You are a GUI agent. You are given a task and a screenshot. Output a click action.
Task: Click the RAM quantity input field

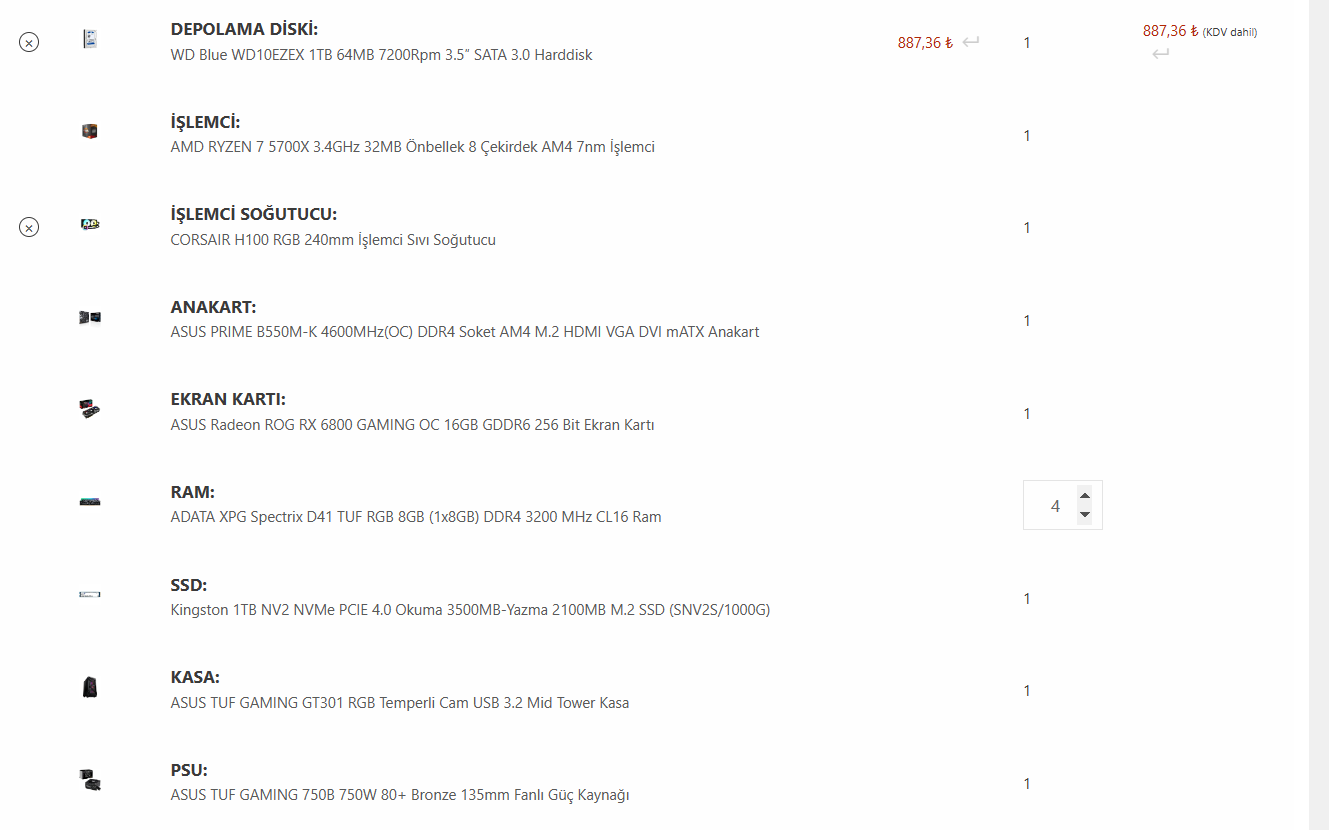[1054, 506]
